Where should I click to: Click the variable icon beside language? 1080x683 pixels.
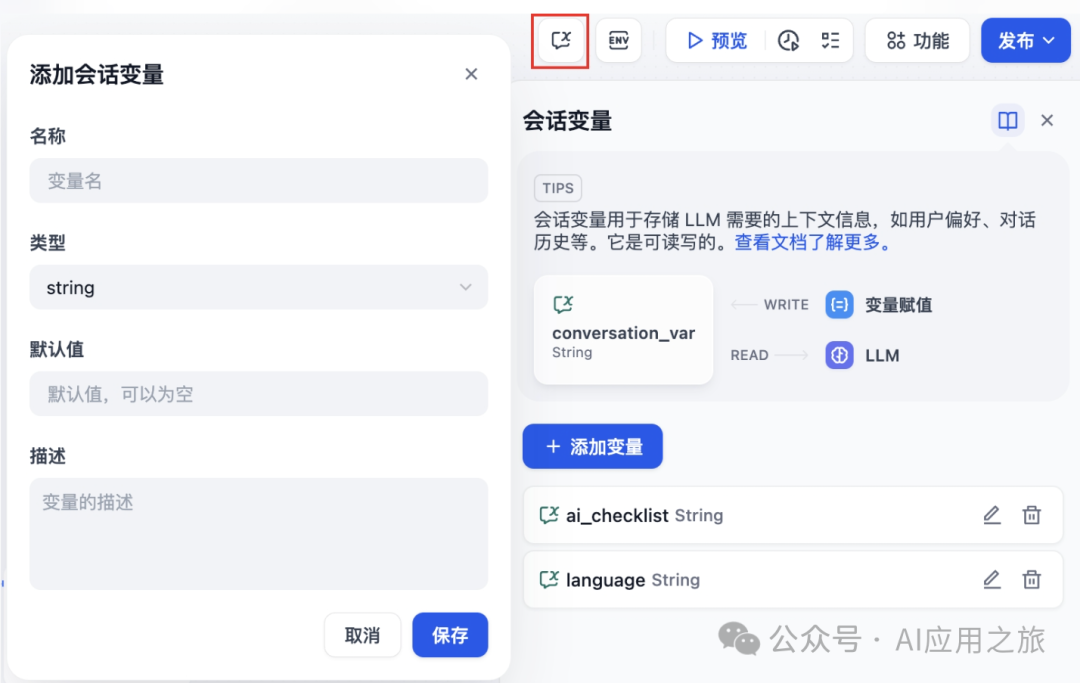tap(549, 579)
